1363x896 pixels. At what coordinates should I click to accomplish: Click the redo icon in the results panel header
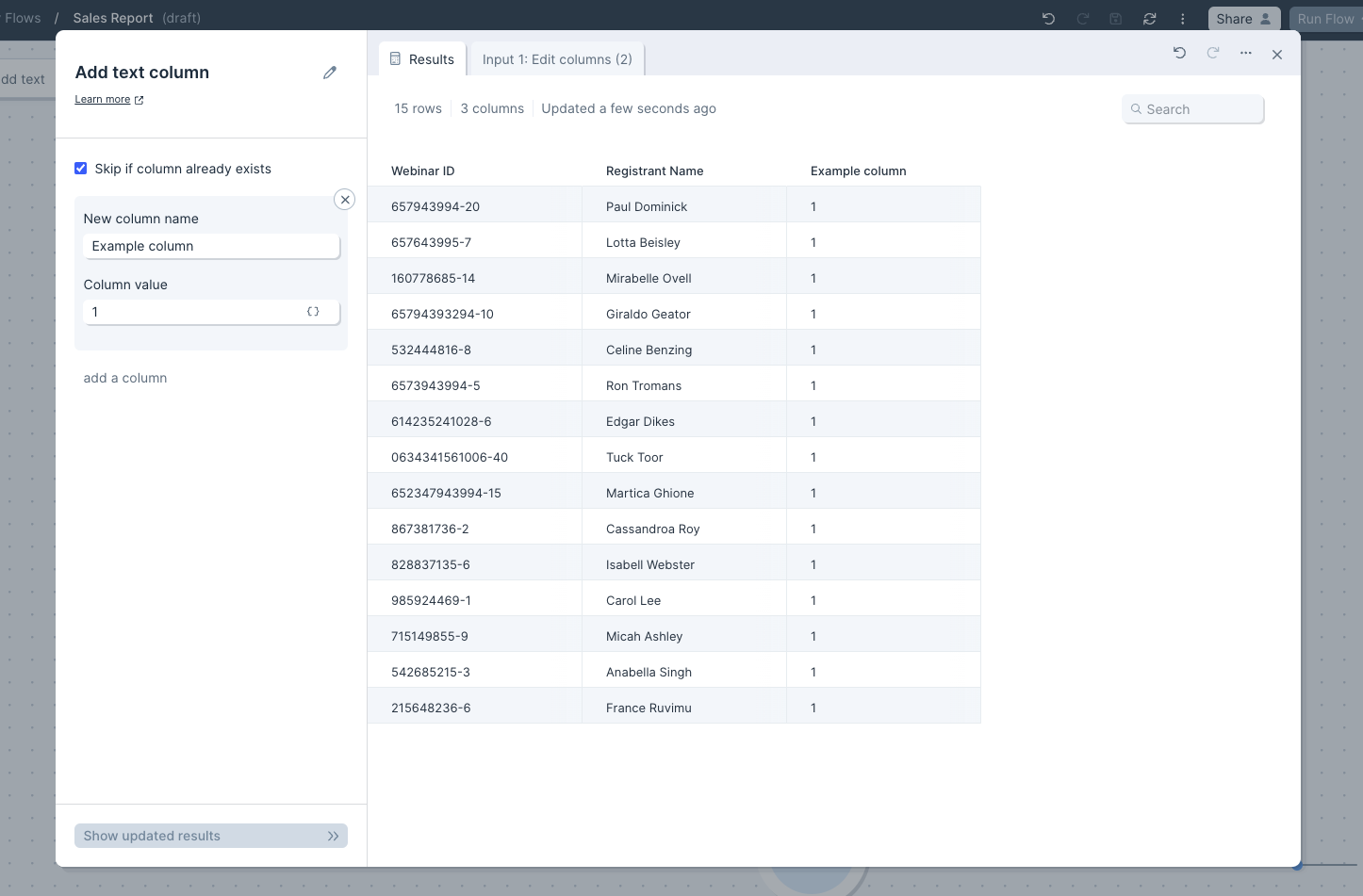[x=1213, y=54]
